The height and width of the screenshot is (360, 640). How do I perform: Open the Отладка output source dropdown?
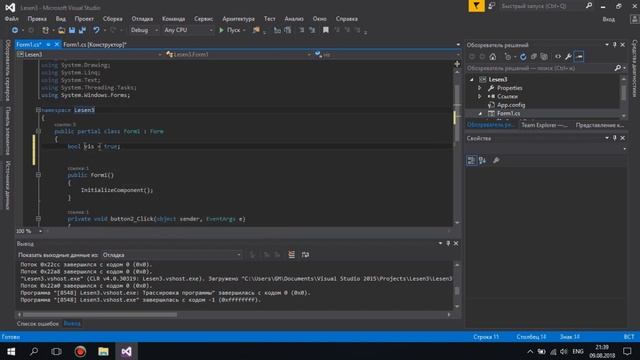[x=171, y=255]
